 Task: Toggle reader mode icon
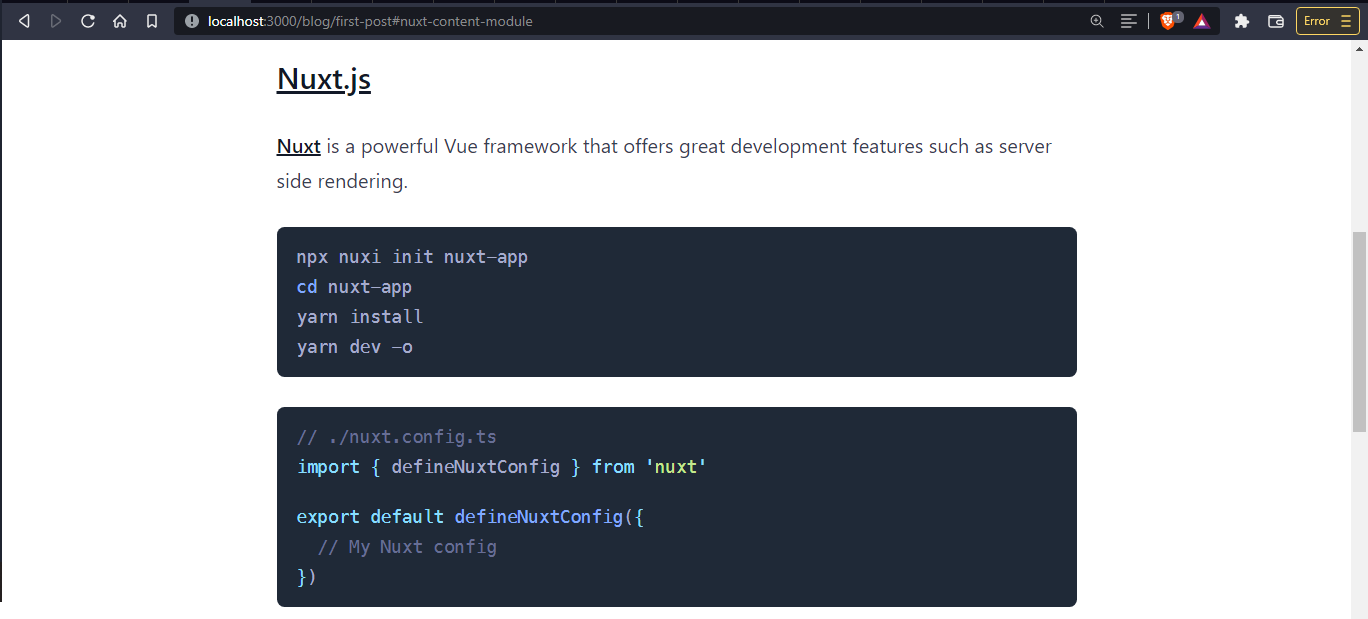click(x=1128, y=21)
